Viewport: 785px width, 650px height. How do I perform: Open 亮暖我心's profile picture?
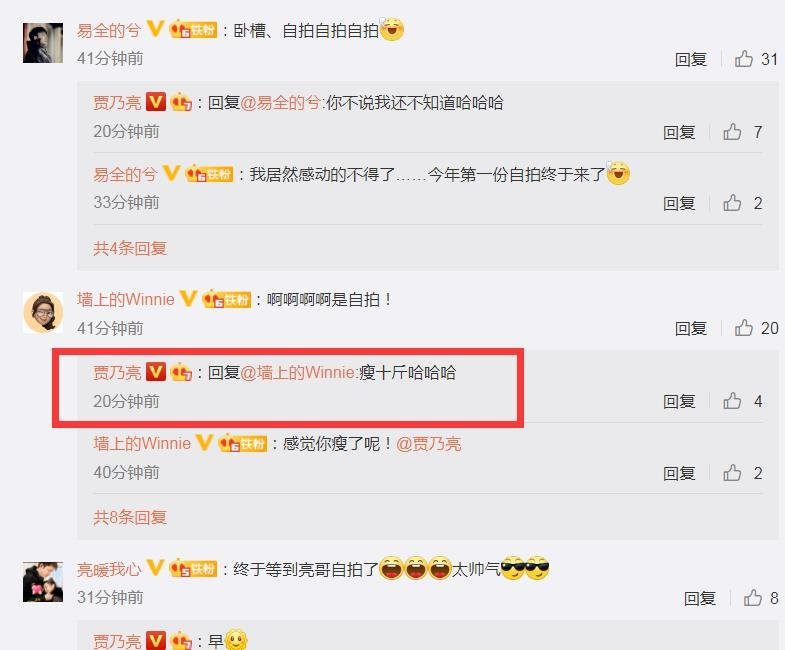43,581
